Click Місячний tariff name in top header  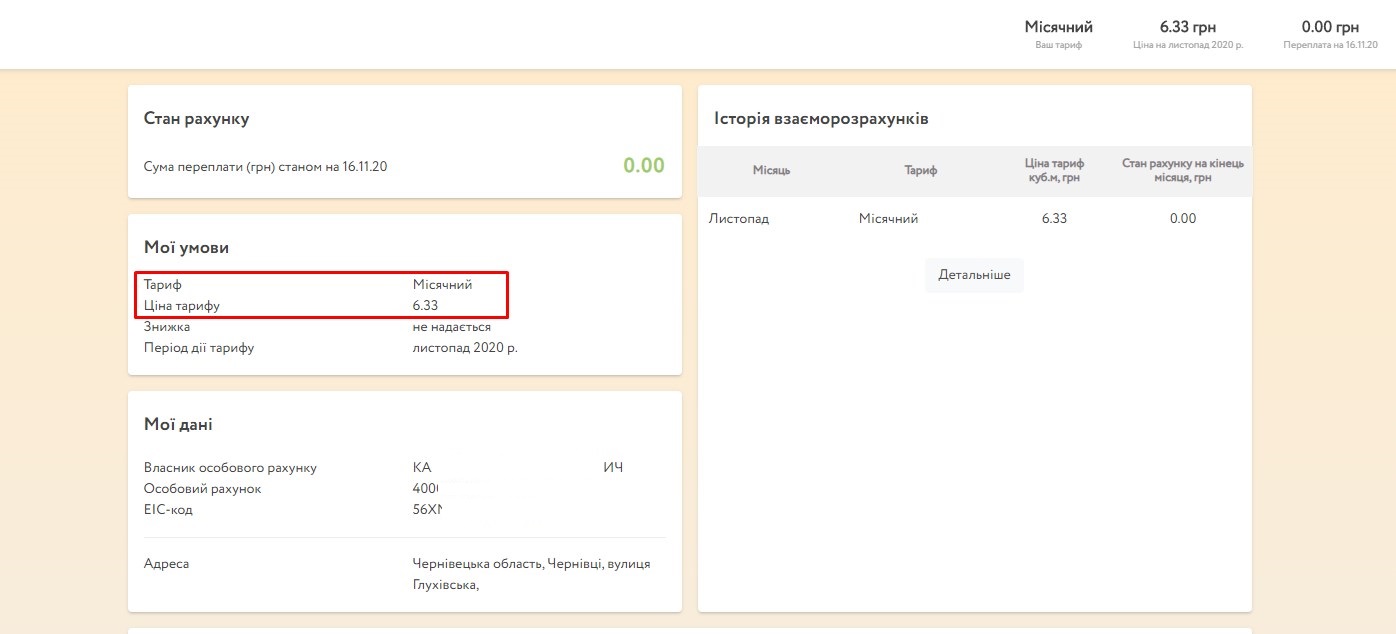[x=1058, y=27]
